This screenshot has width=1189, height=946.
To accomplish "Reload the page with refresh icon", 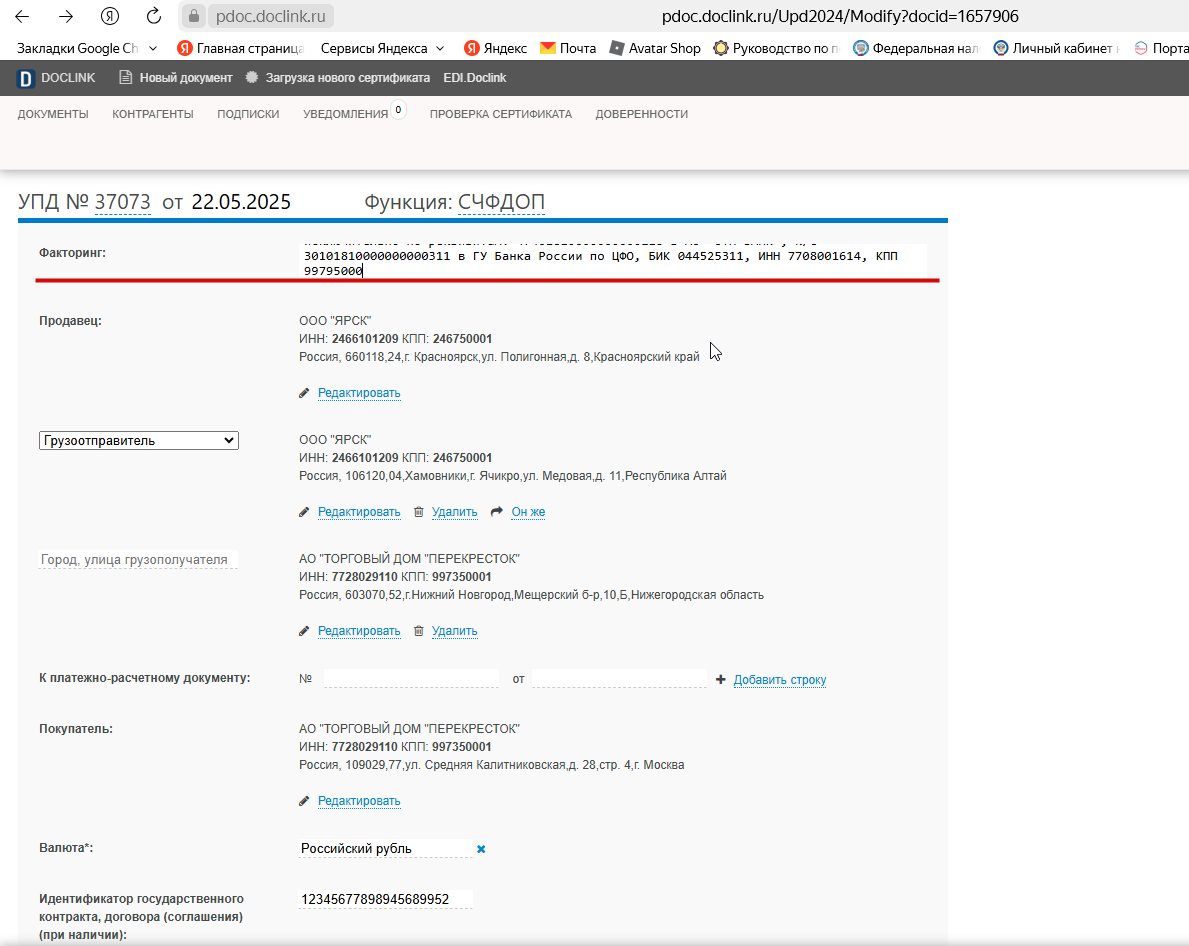I will [x=154, y=16].
